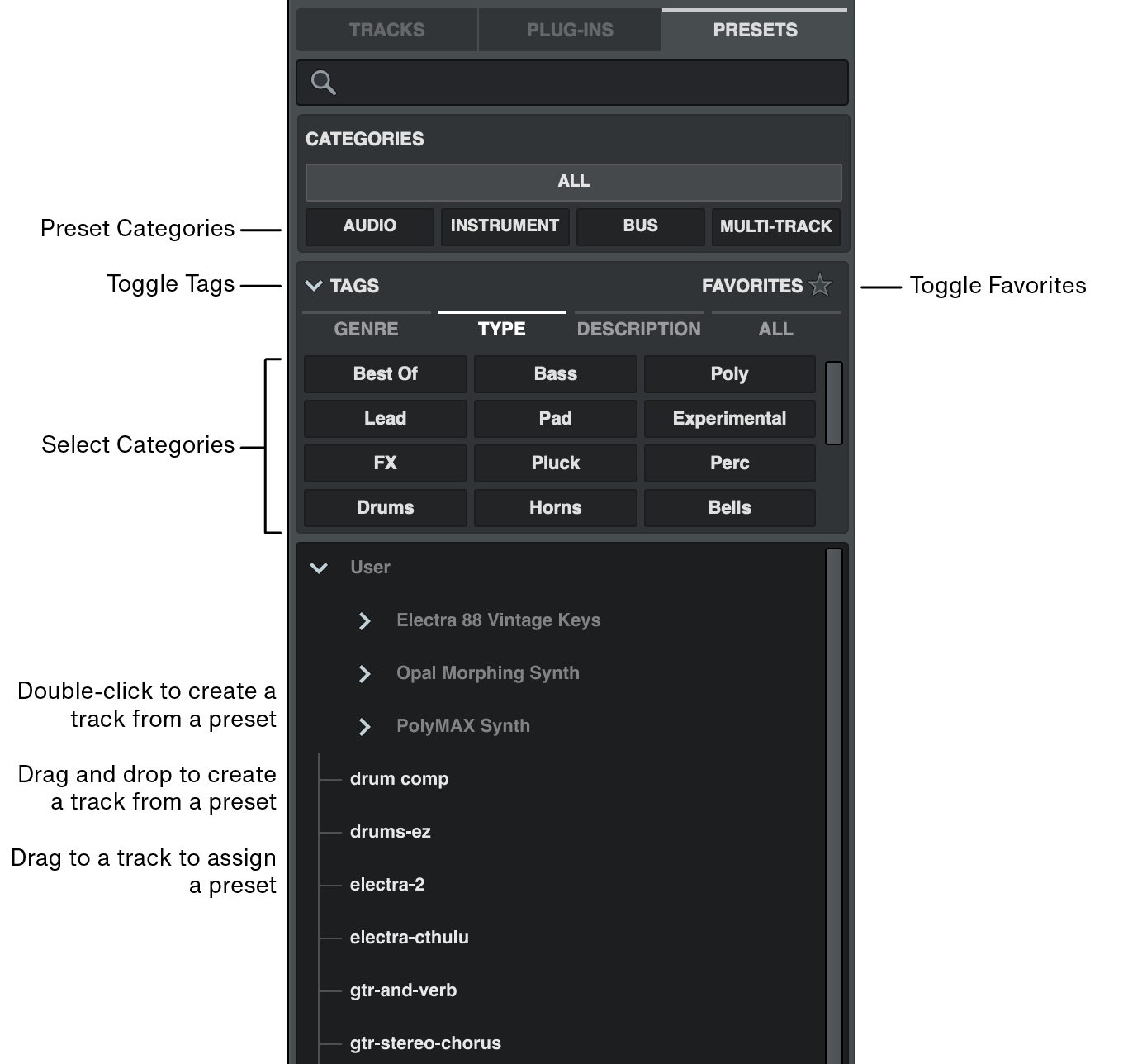Image resolution: width=1128 pixels, height=1064 pixels.
Task: Select the Horns type tag
Action: [x=554, y=507]
